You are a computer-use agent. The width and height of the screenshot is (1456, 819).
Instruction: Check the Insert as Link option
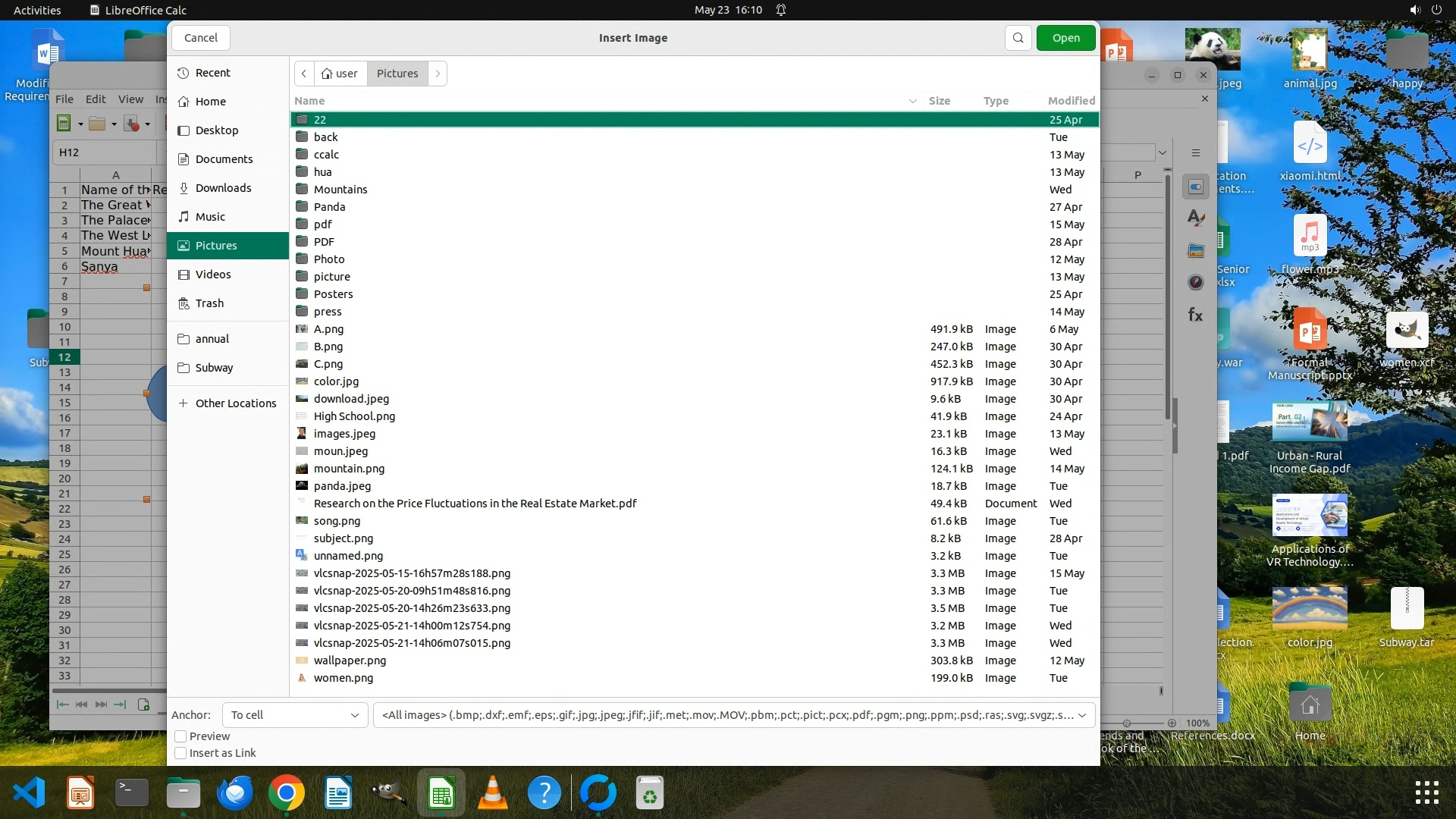[x=180, y=753]
